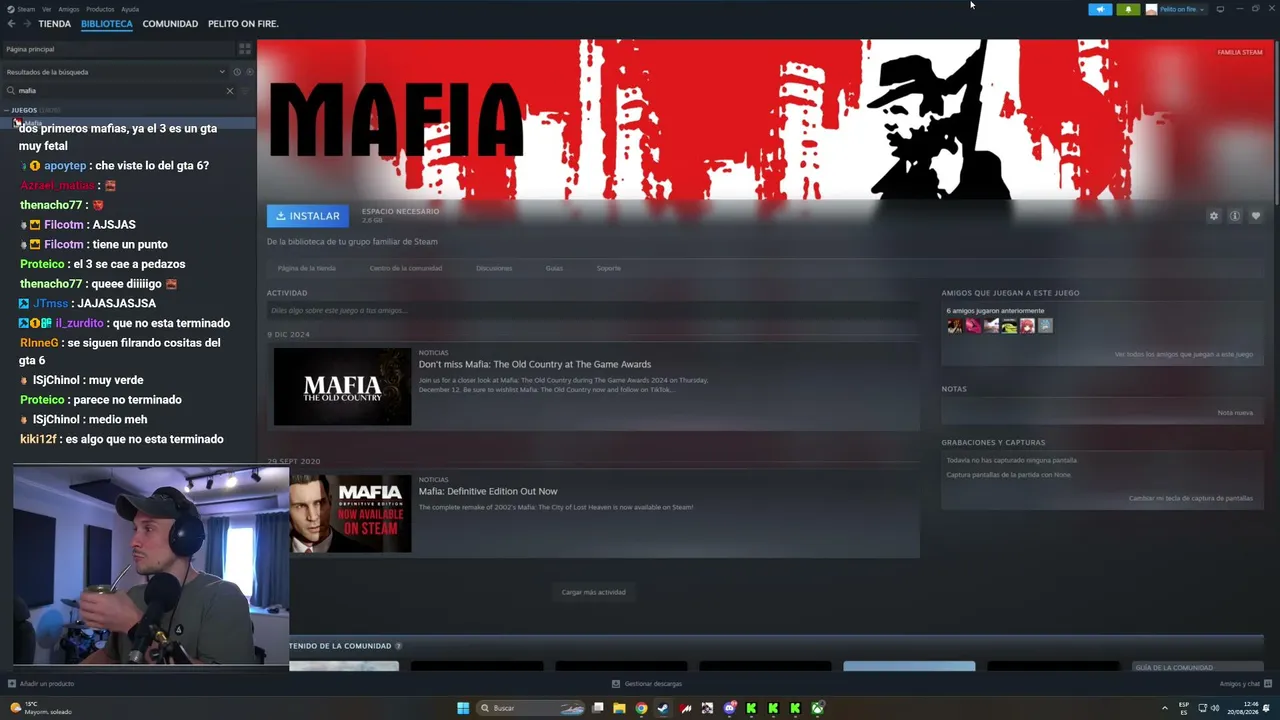Open the Amigos menu
1280x720 pixels.
pyautogui.click(x=68, y=9)
